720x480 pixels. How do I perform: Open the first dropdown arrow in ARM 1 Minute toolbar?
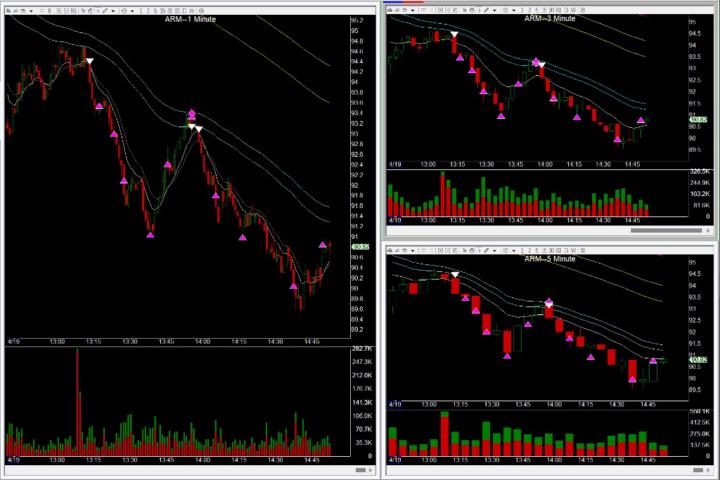click(31, 11)
